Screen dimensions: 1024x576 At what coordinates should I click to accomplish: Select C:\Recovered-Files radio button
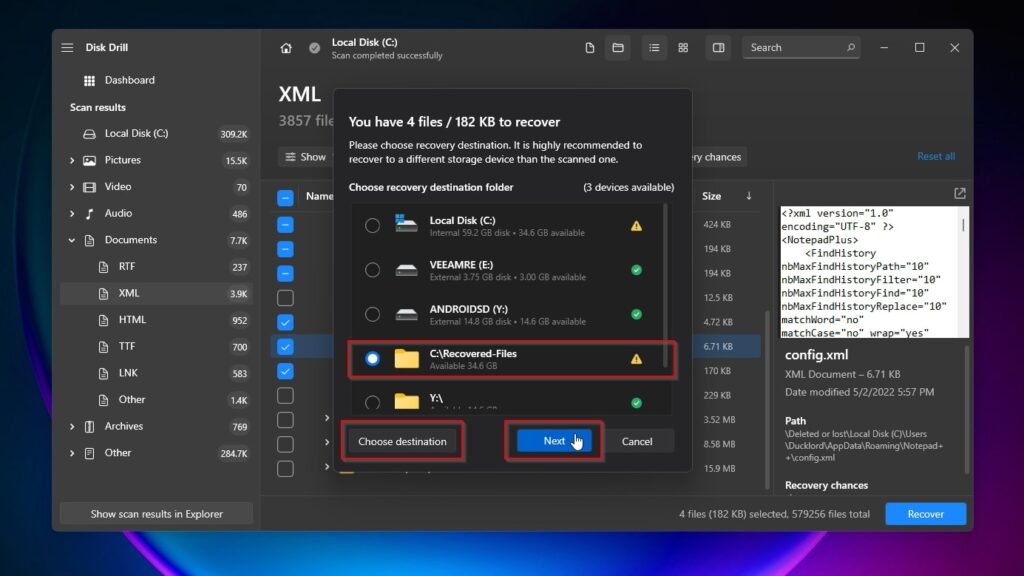coord(372,359)
